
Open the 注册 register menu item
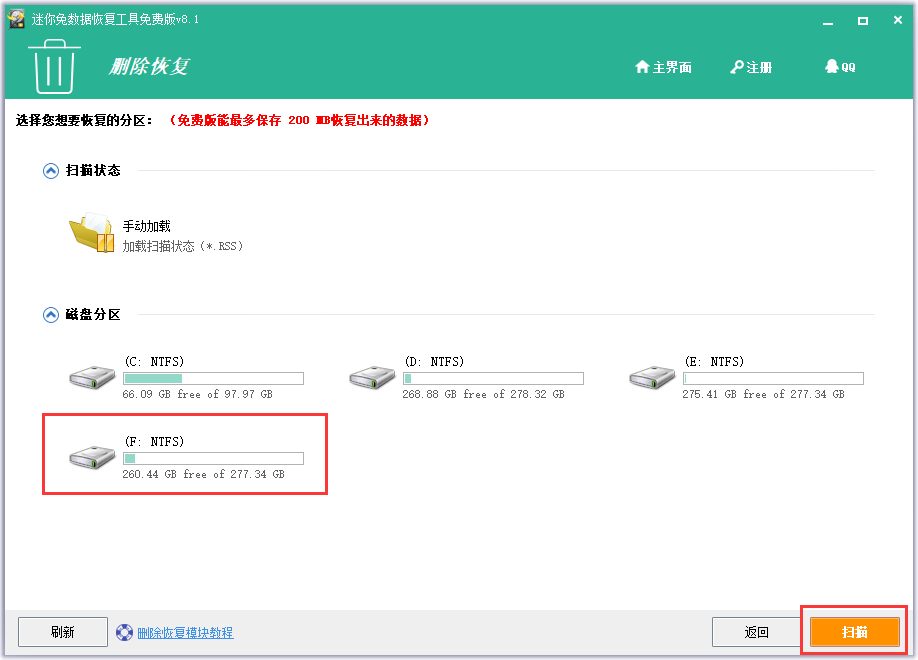[x=751, y=67]
